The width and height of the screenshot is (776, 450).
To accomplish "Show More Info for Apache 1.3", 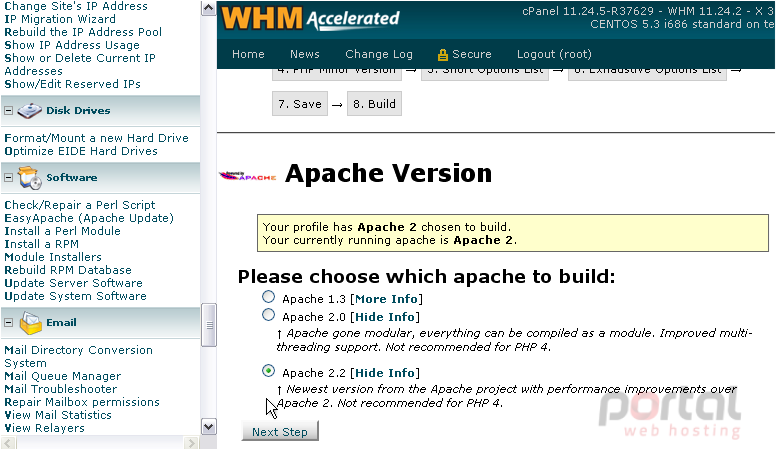I will click(386, 299).
